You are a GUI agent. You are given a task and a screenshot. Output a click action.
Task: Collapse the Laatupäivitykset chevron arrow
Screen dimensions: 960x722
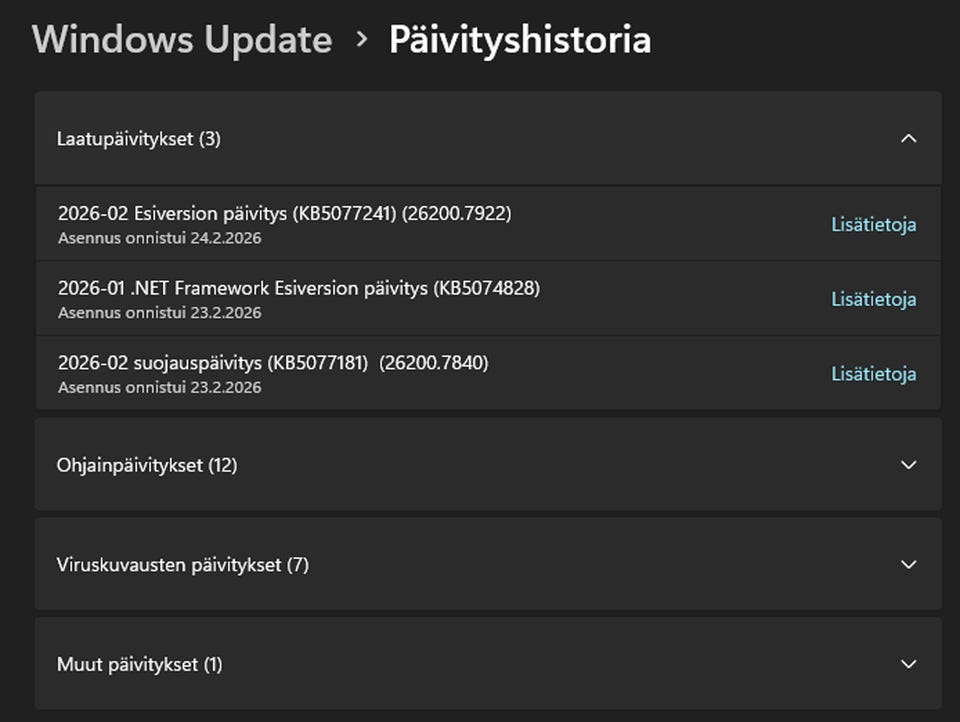click(908, 139)
